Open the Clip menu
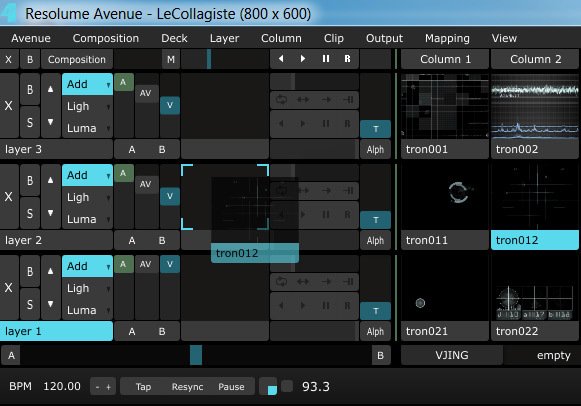581x406 pixels. [333, 38]
